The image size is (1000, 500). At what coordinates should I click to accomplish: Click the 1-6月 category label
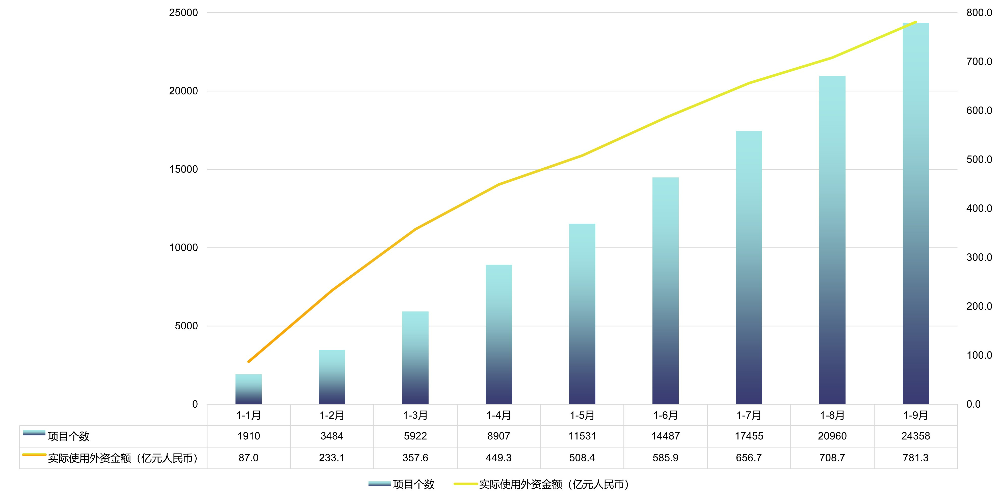[x=665, y=414]
